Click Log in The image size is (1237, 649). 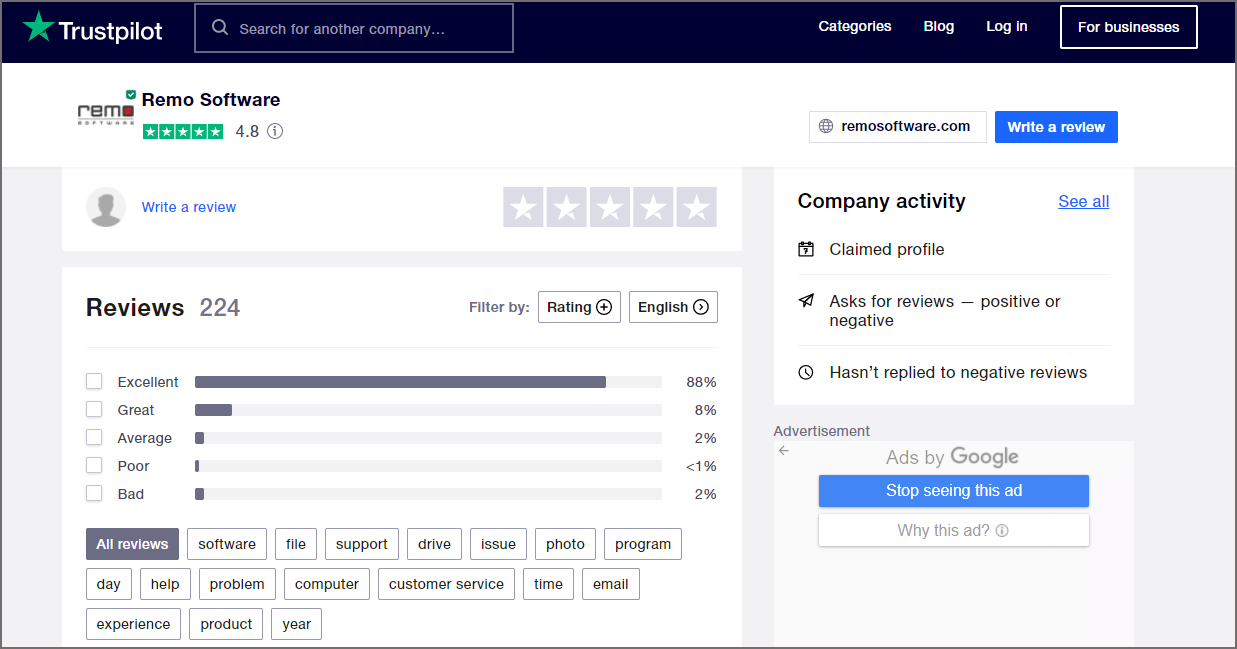coord(1007,27)
